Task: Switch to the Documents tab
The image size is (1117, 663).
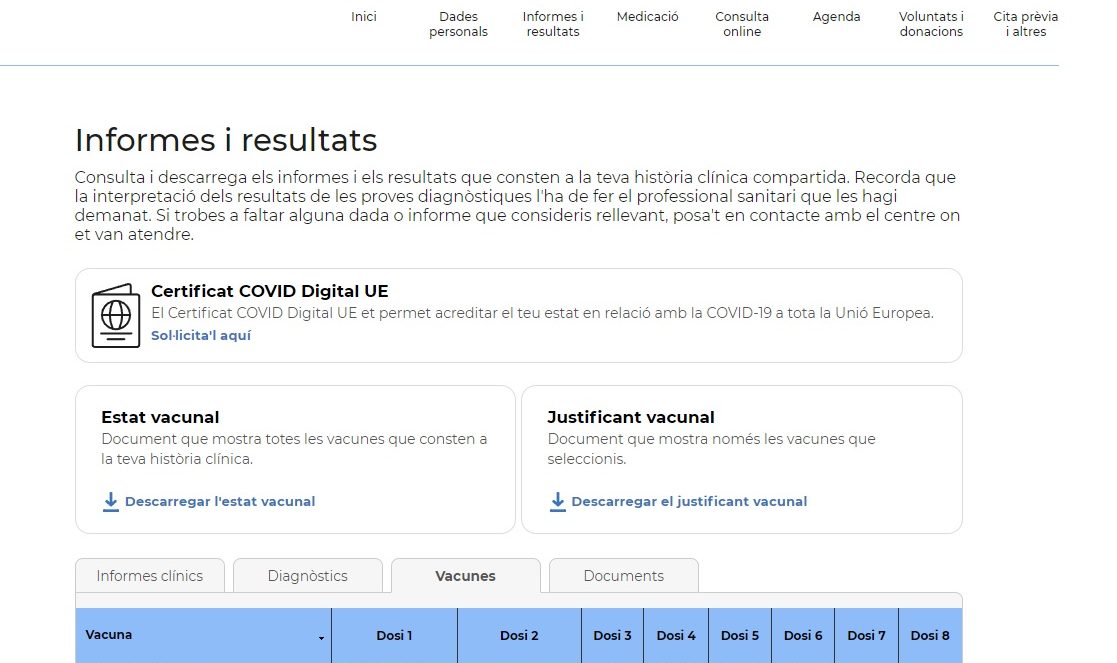Action: (x=623, y=575)
